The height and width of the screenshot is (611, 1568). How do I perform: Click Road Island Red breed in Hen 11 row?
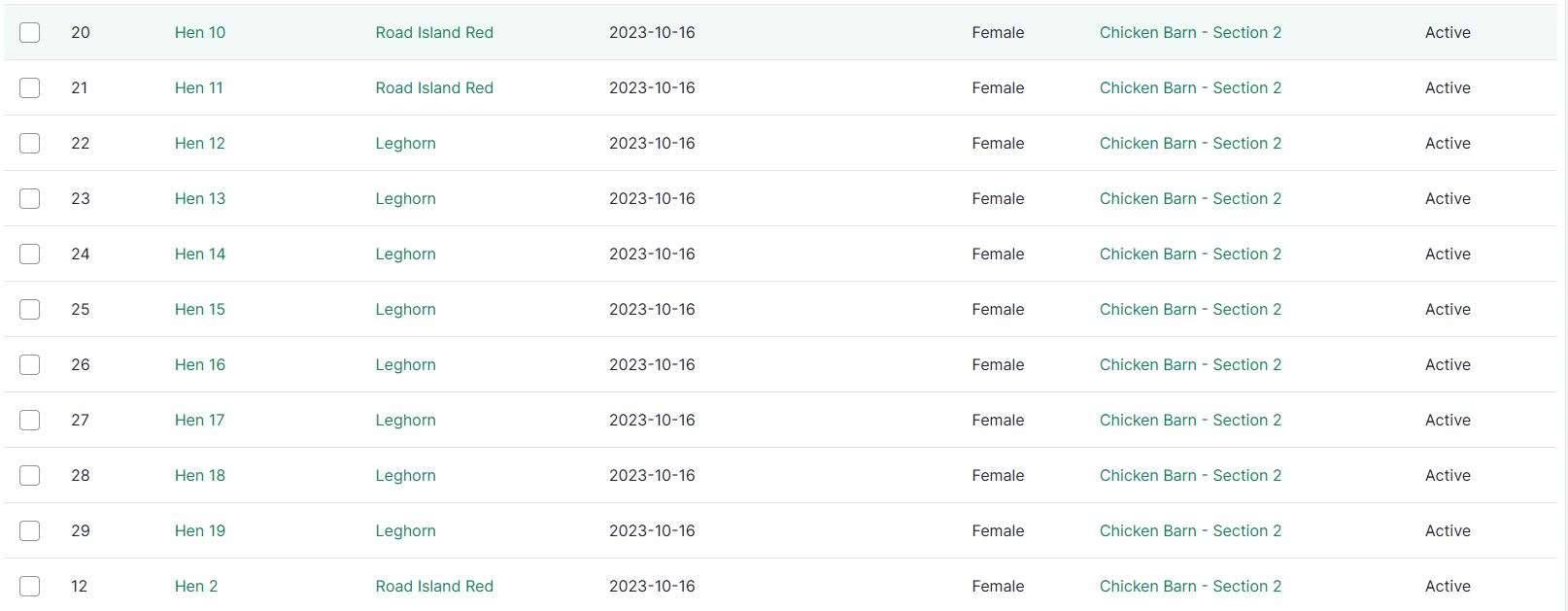[x=434, y=87]
